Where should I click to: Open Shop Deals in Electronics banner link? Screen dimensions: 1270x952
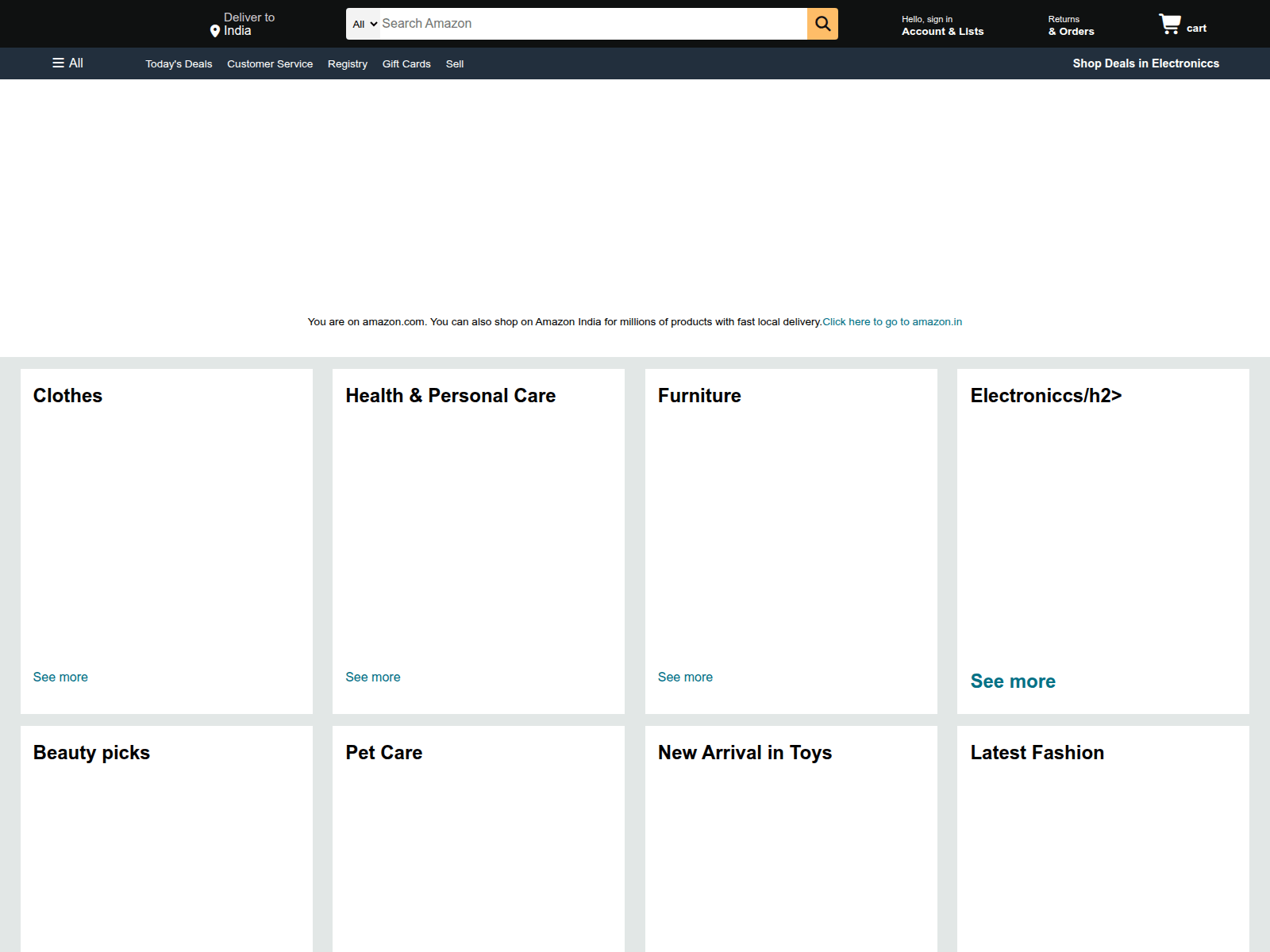1145,63
